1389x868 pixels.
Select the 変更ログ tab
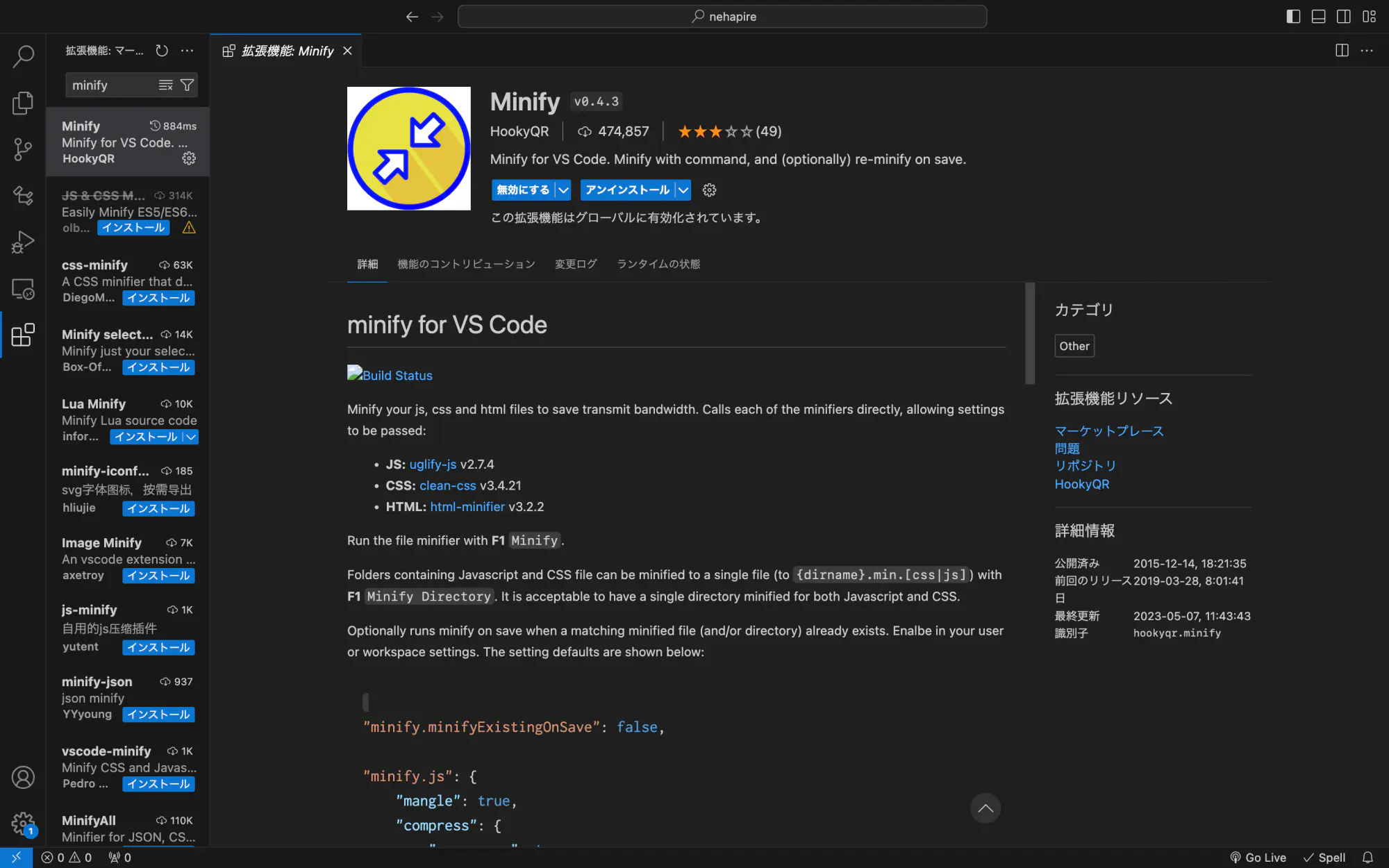pos(576,263)
